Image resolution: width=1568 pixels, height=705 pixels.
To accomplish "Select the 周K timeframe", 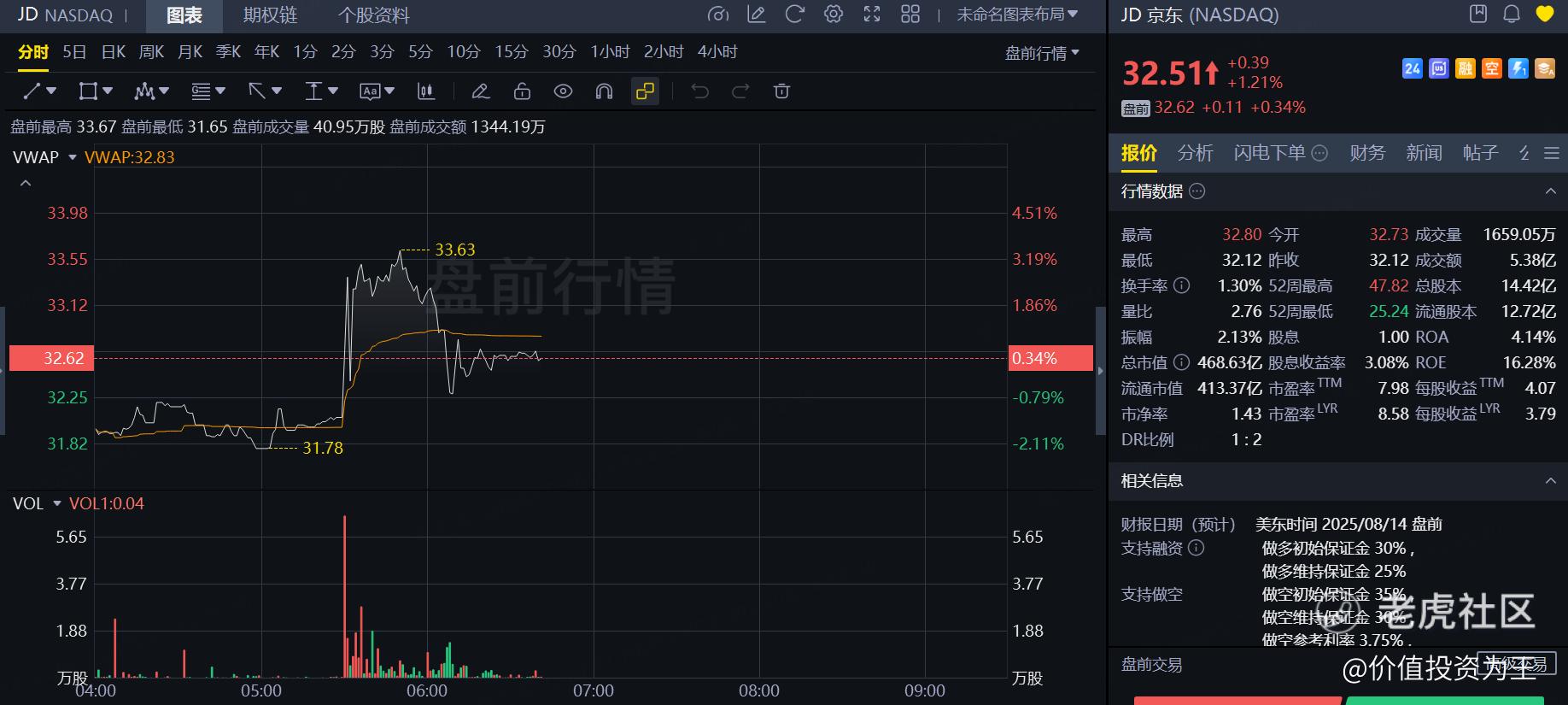I will (151, 52).
